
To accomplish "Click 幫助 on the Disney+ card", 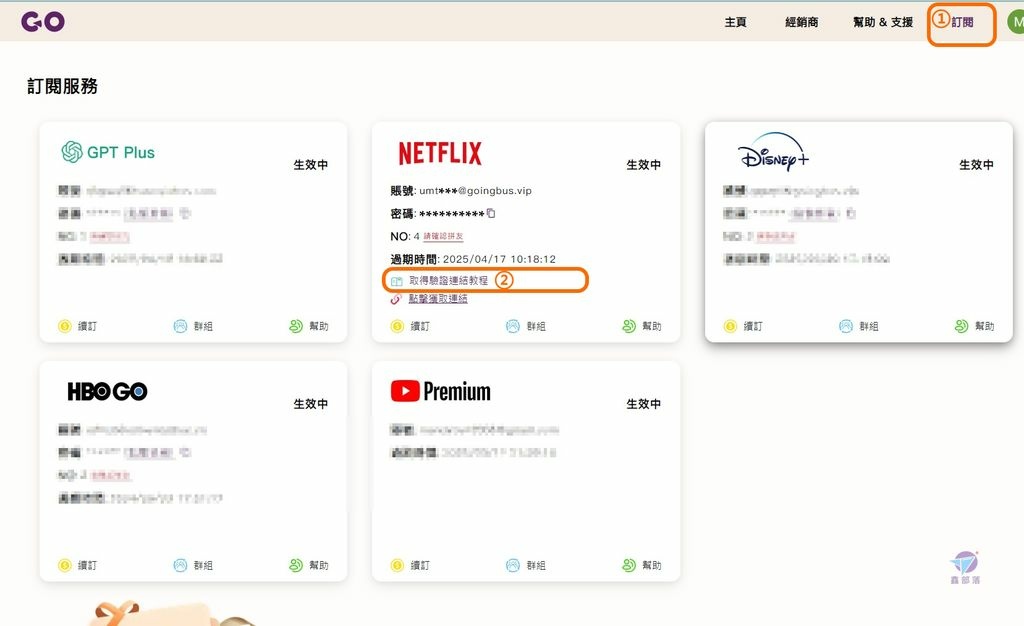I will click(974, 326).
